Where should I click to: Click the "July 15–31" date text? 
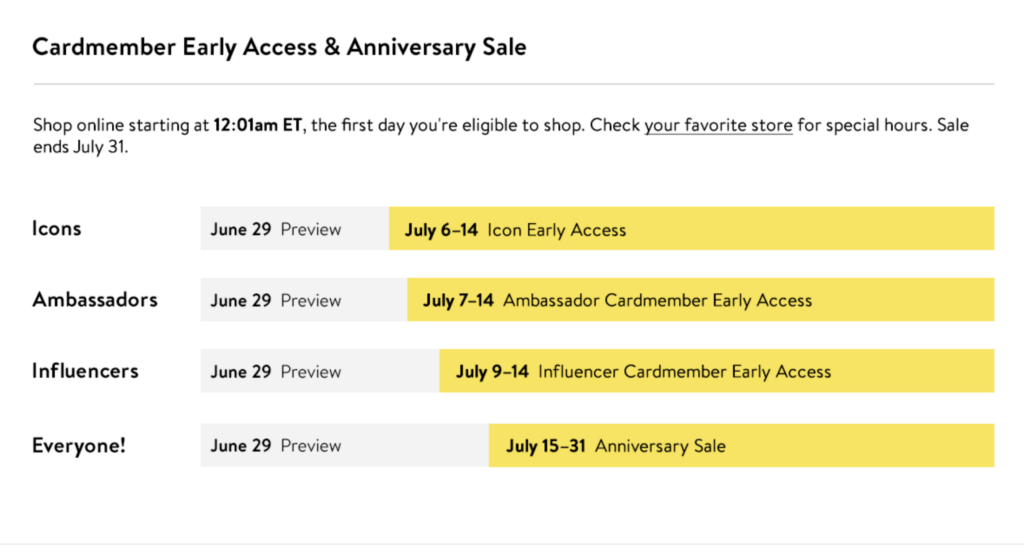(x=546, y=446)
